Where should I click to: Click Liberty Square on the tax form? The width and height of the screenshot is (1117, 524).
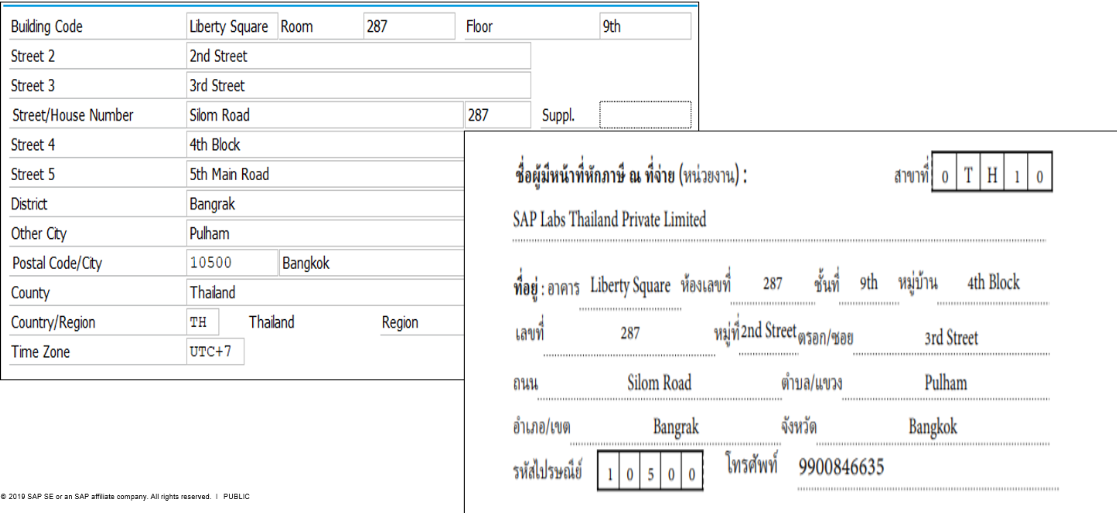point(630,285)
